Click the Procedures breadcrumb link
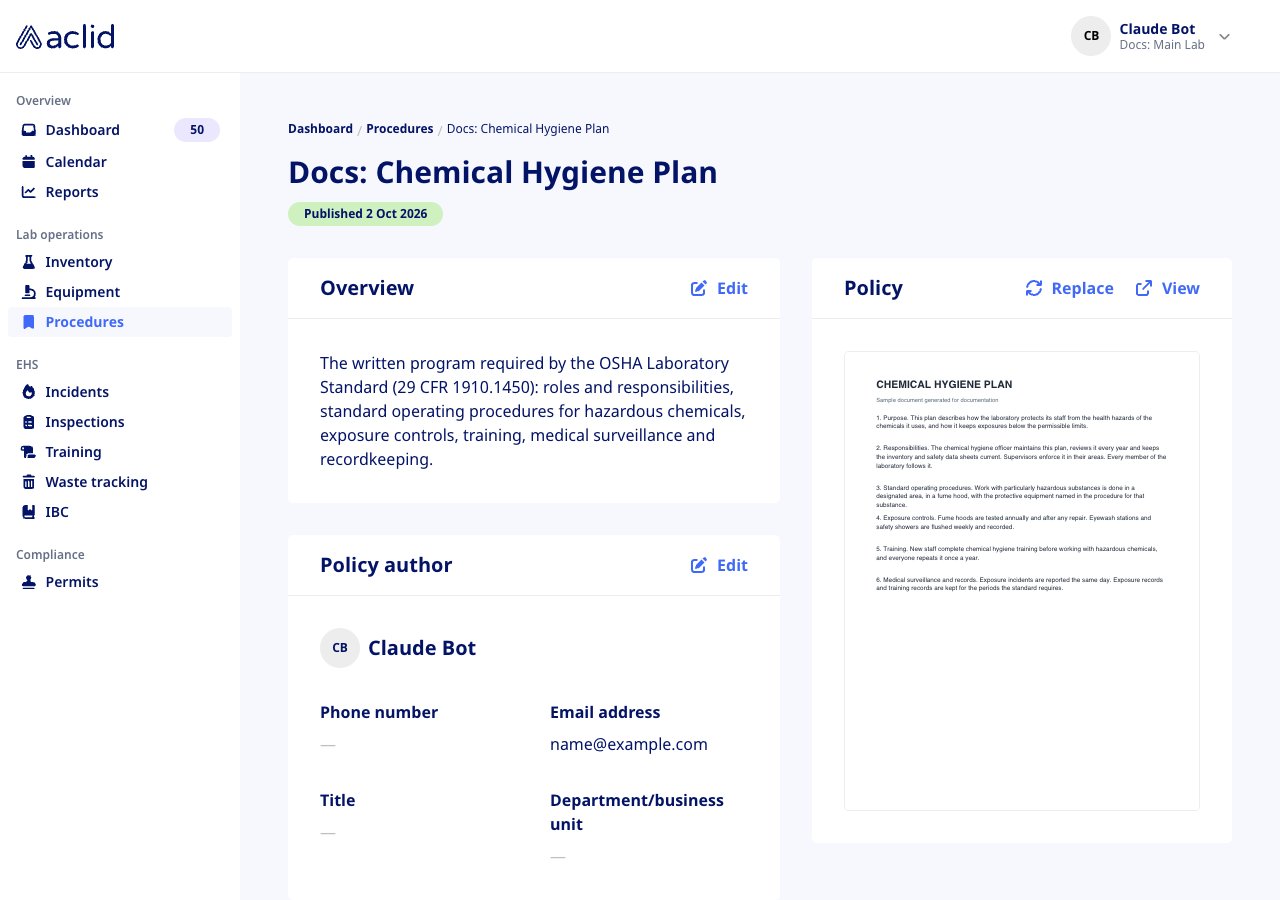1280x900 pixels. click(399, 129)
